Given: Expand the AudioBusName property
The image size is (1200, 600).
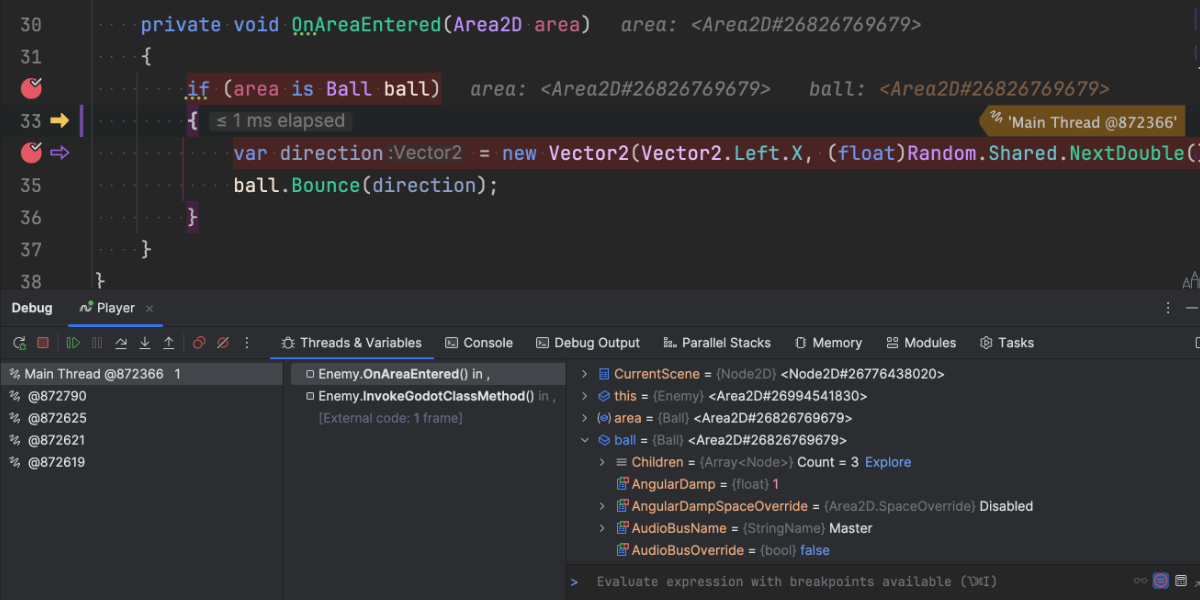Looking at the screenshot, I should point(602,528).
